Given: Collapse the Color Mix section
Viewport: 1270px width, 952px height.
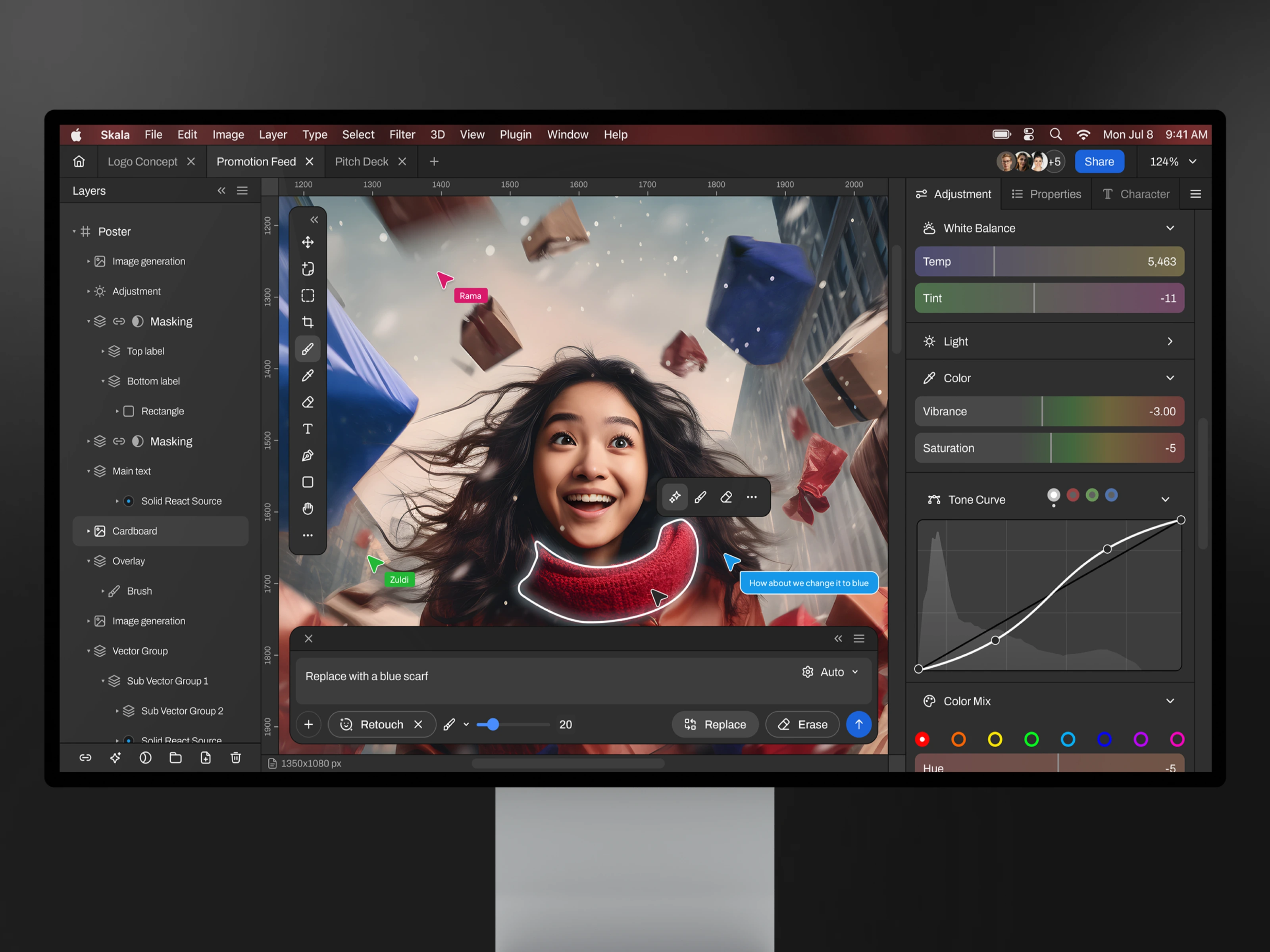Looking at the screenshot, I should tap(1170, 701).
